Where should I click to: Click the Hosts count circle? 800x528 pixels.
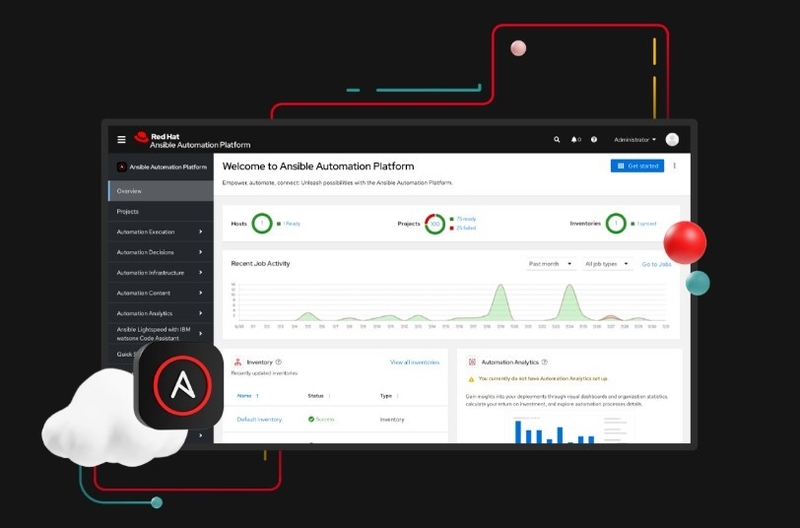[x=262, y=223]
